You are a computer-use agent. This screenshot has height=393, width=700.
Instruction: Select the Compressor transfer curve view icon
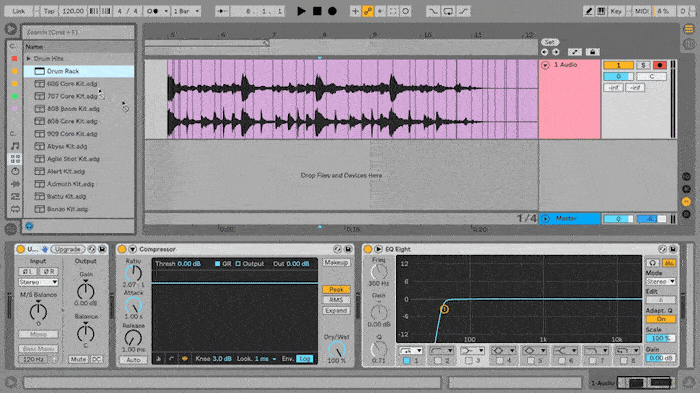click(171, 359)
